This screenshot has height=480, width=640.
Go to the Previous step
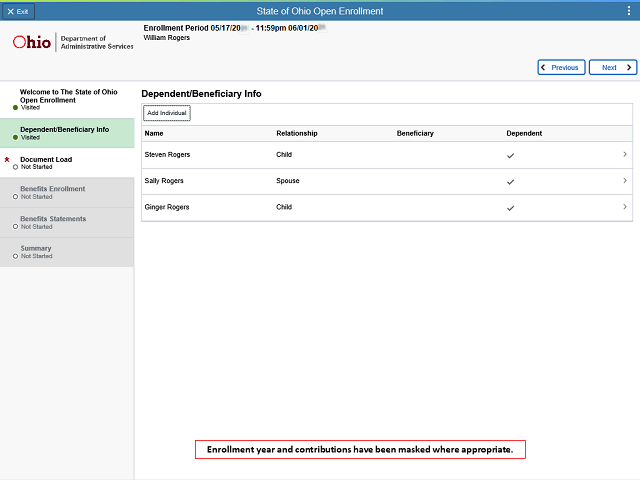click(x=561, y=67)
